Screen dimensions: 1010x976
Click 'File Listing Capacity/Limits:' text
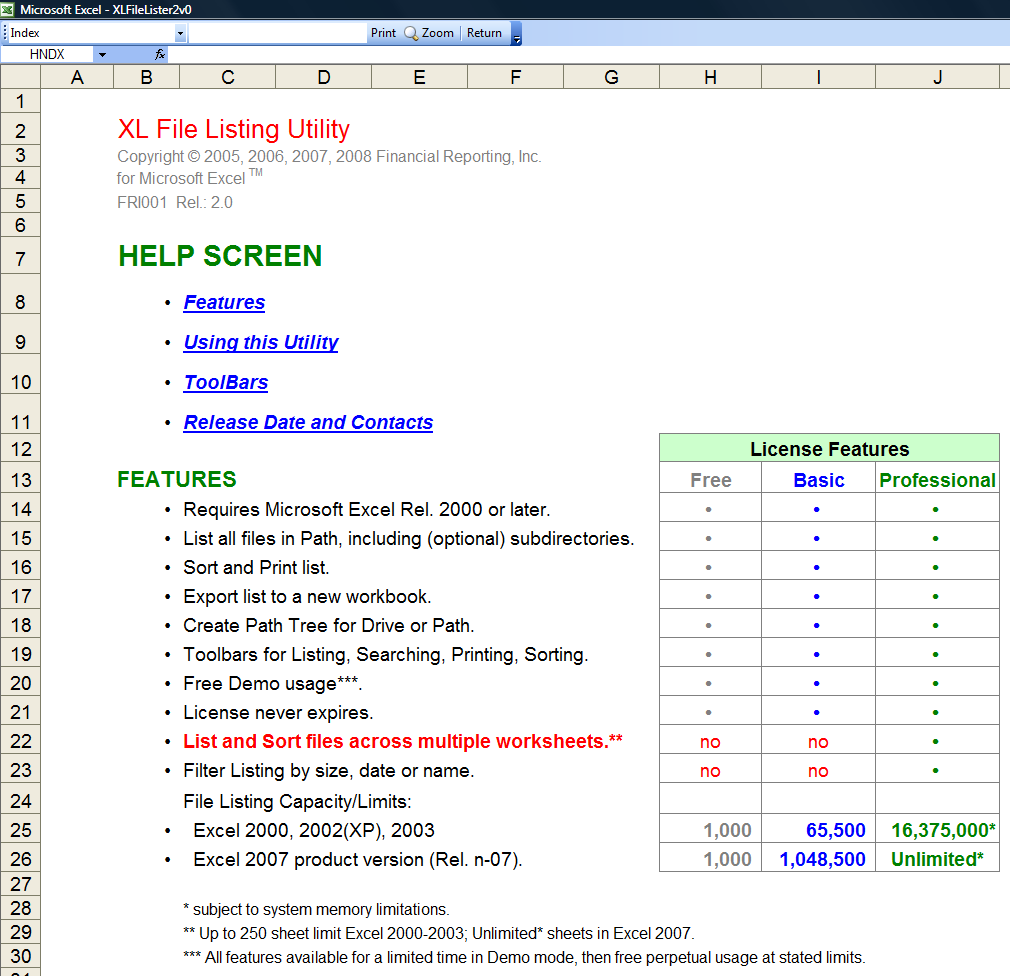297,801
